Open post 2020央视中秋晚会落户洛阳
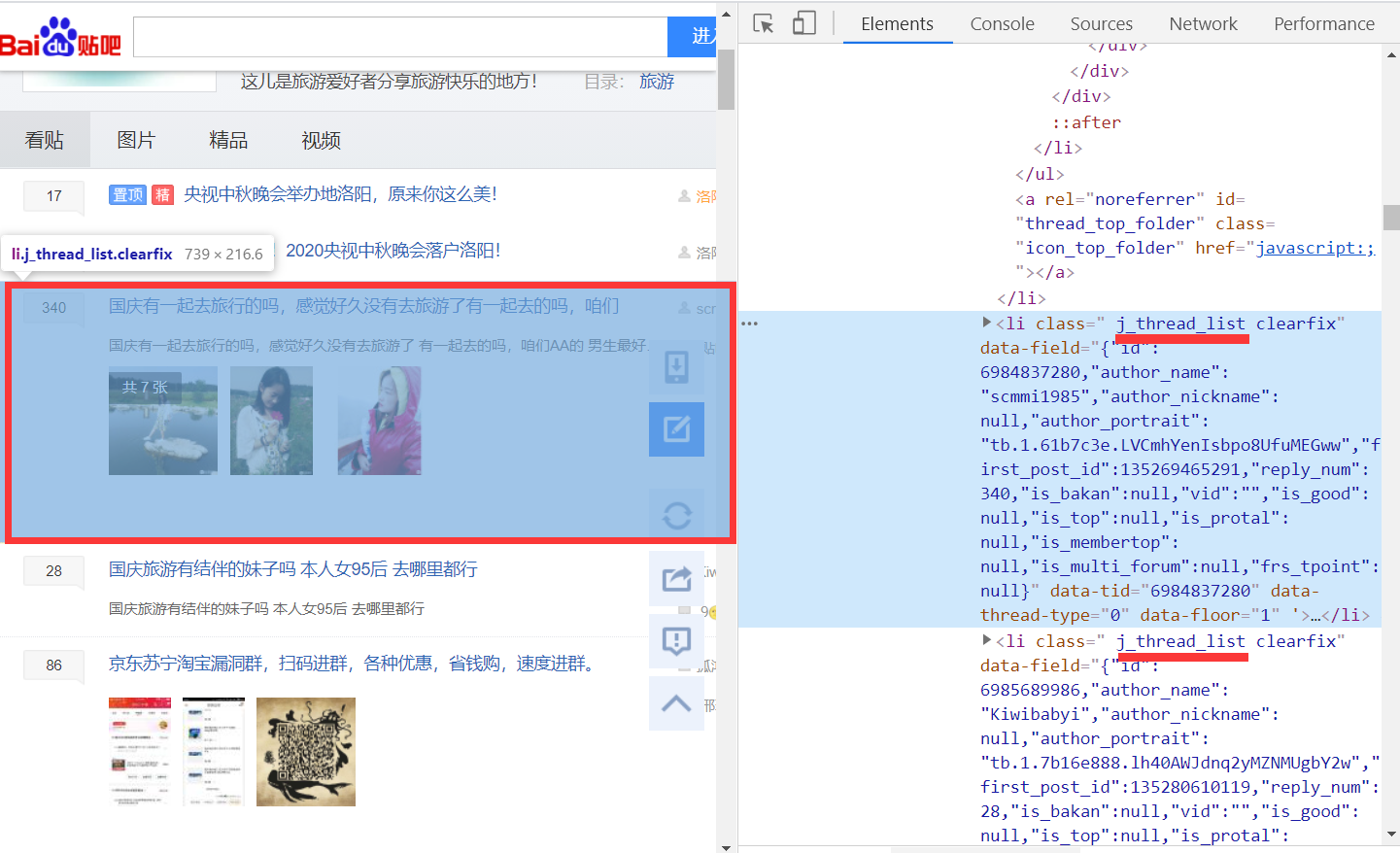The width and height of the screenshot is (1400, 853). pyautogui.click(x=393, y=251)
